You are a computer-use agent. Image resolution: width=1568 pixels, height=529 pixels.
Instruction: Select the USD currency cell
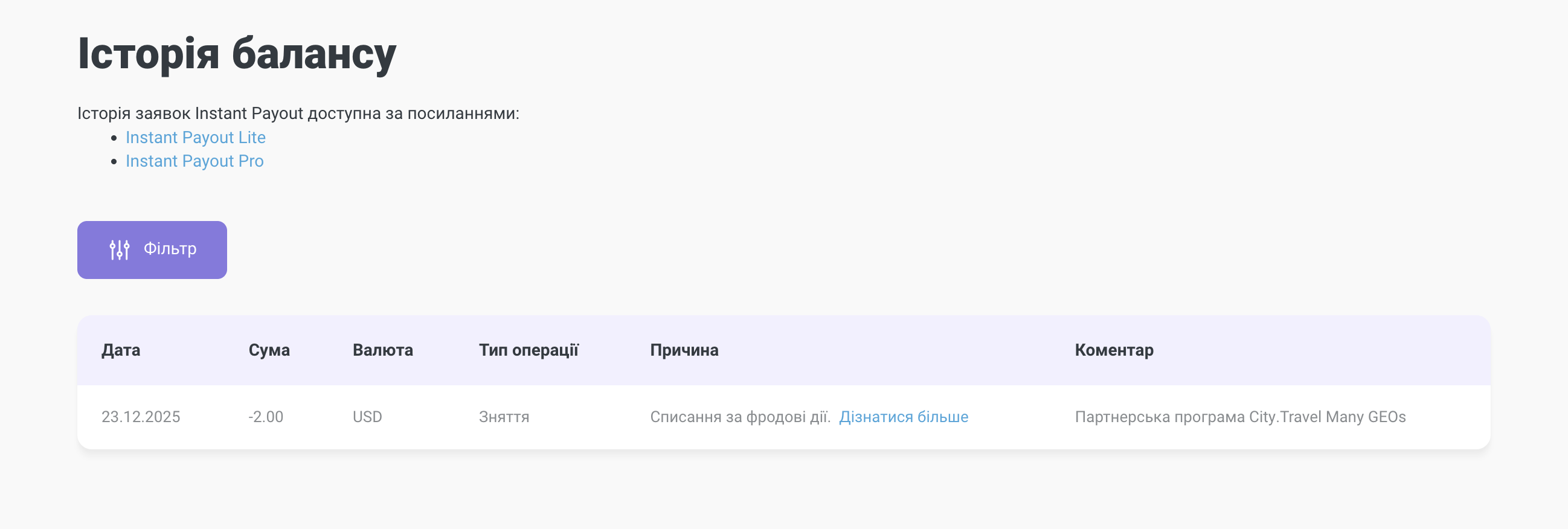(x=367, y=417)
